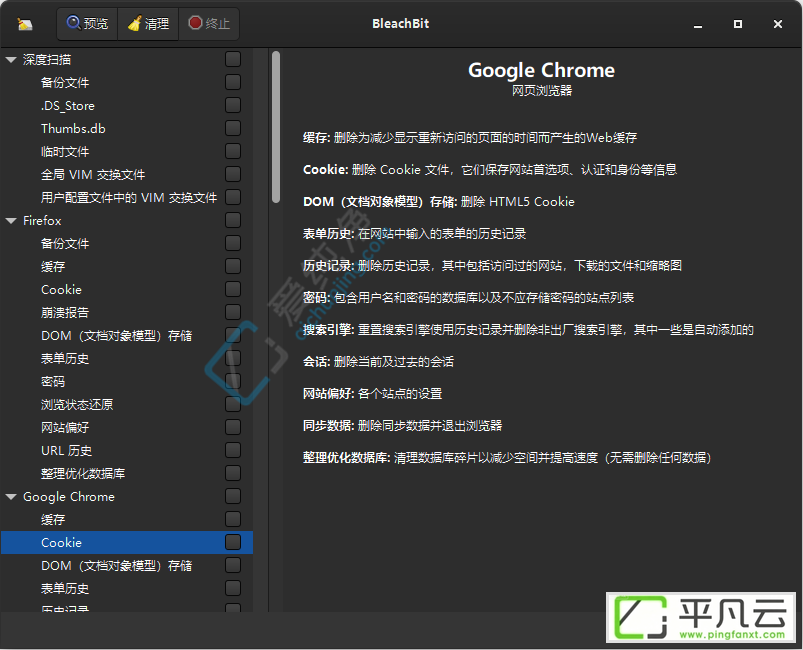Image resolution: width=803 pixels, height=650 pixels.
Task: Tick the URL 历史 checkbox
Action: click(x=233, y=450)
